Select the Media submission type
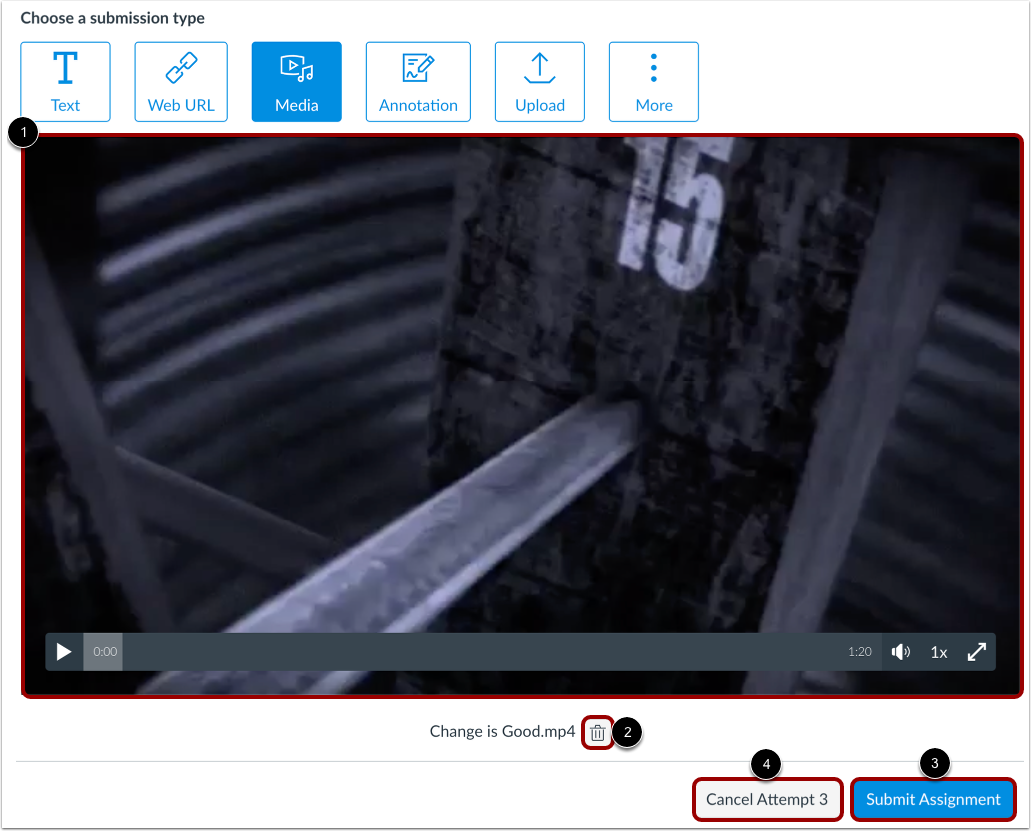 (x=297, y=82)
